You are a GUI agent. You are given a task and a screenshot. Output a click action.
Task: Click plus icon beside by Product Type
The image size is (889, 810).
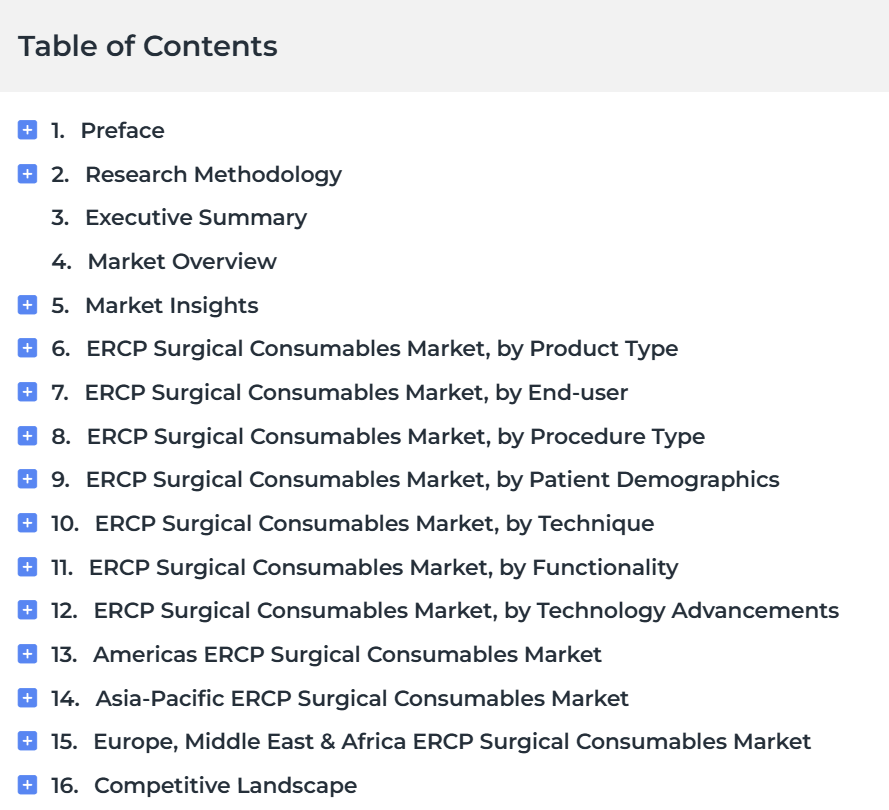27,348
